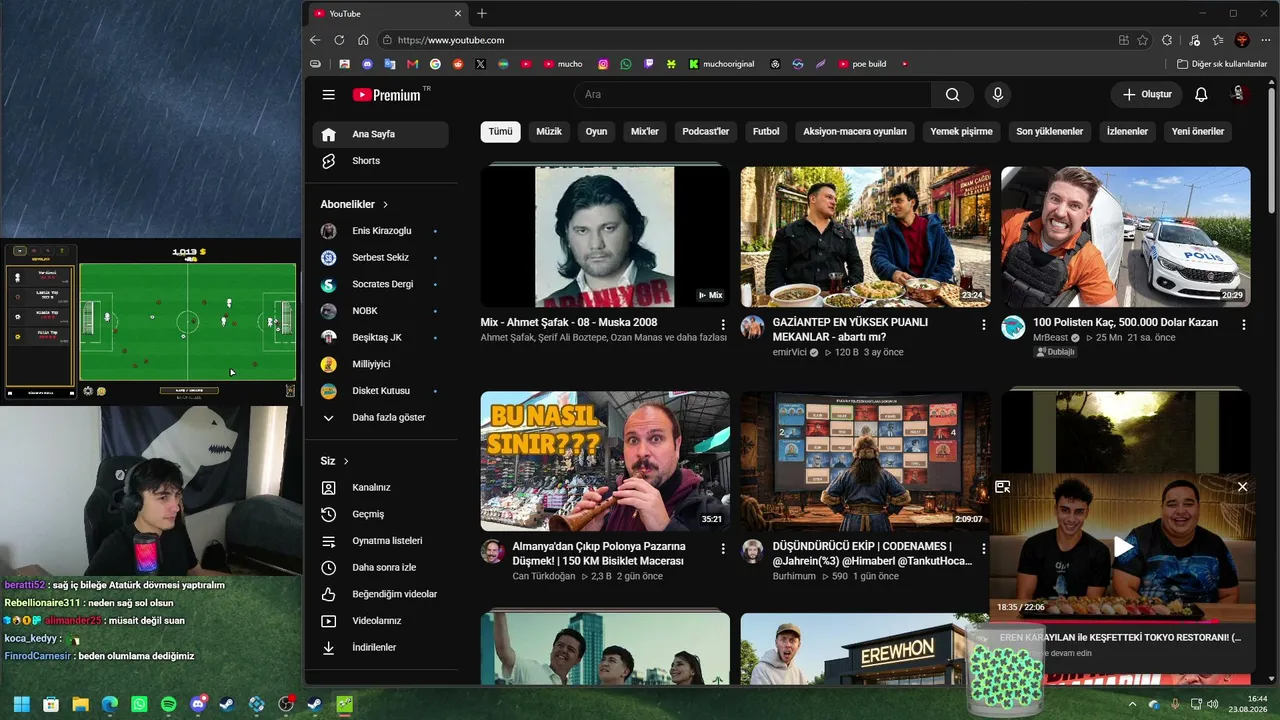Screen dimensions: 1280x720
Task: Open Daha sonra izle watch later list
Action: click(382, 568)
